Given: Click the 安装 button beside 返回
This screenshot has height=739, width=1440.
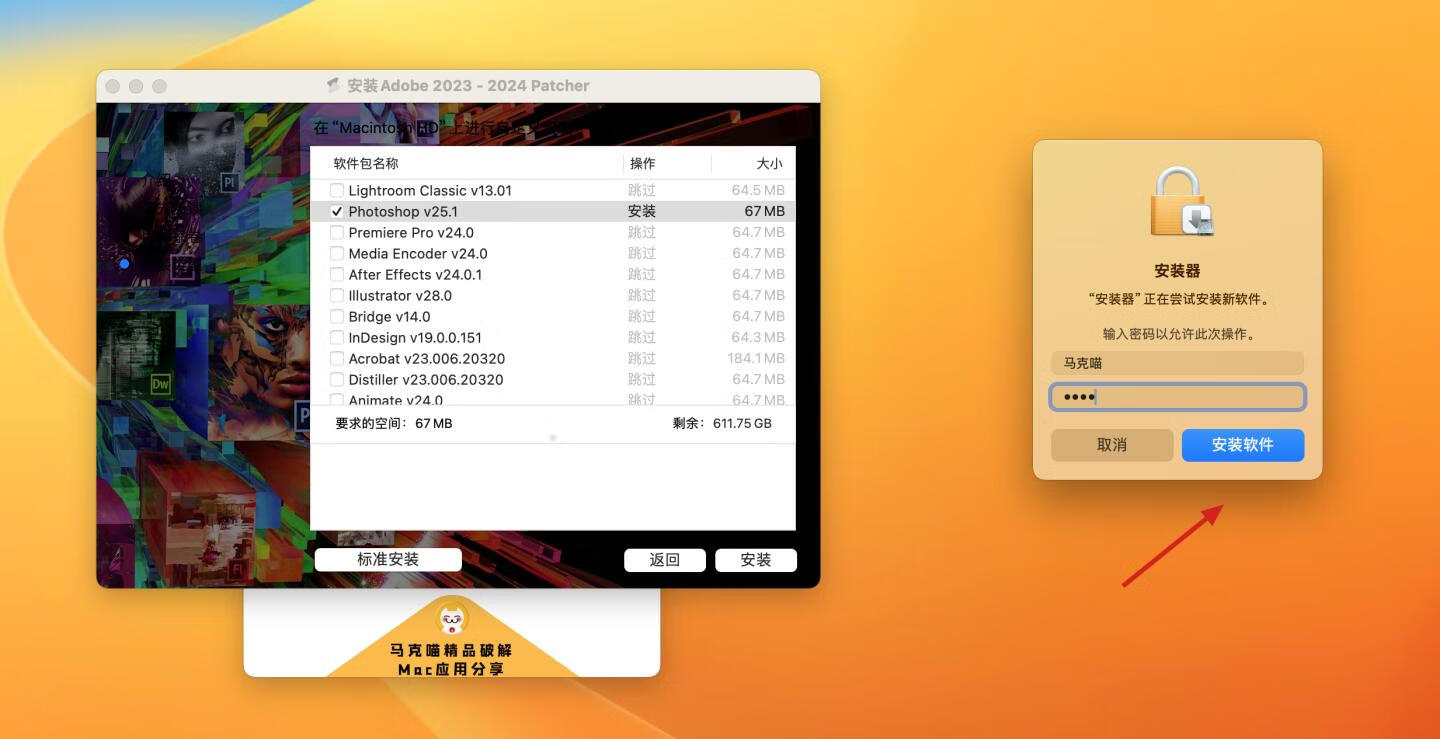Looking at the screenshot, I should tap(756, 560).
